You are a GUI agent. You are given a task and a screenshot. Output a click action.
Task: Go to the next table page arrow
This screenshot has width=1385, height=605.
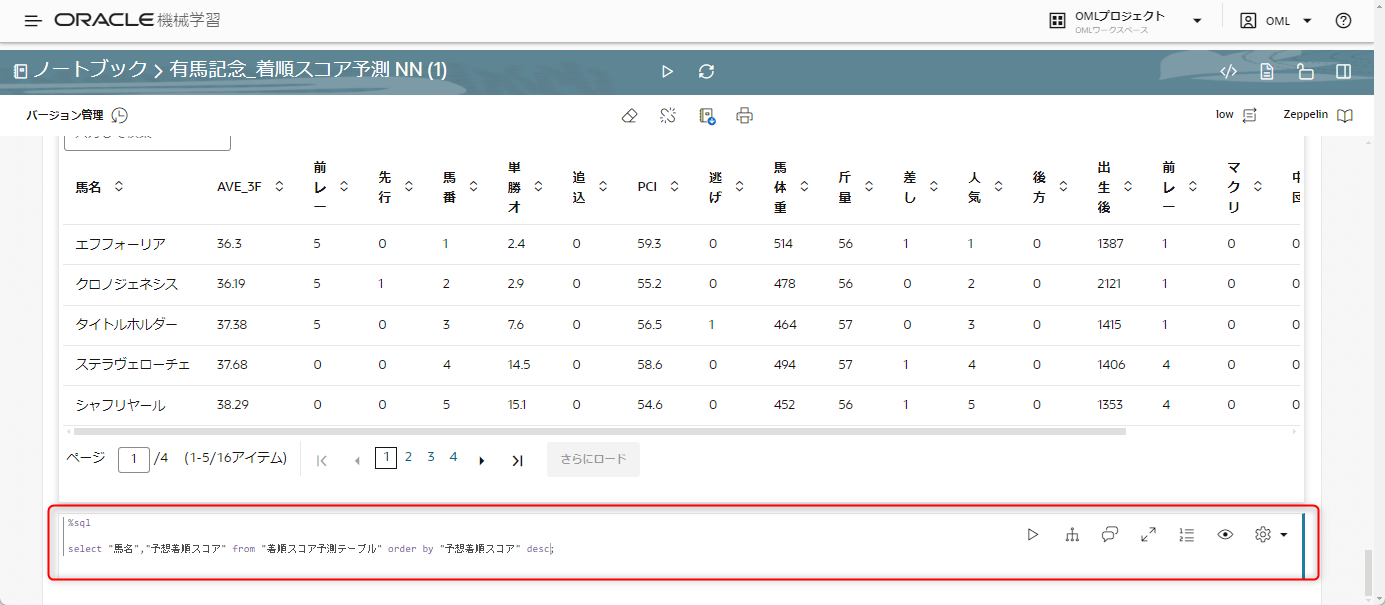(x=482, y=460)
